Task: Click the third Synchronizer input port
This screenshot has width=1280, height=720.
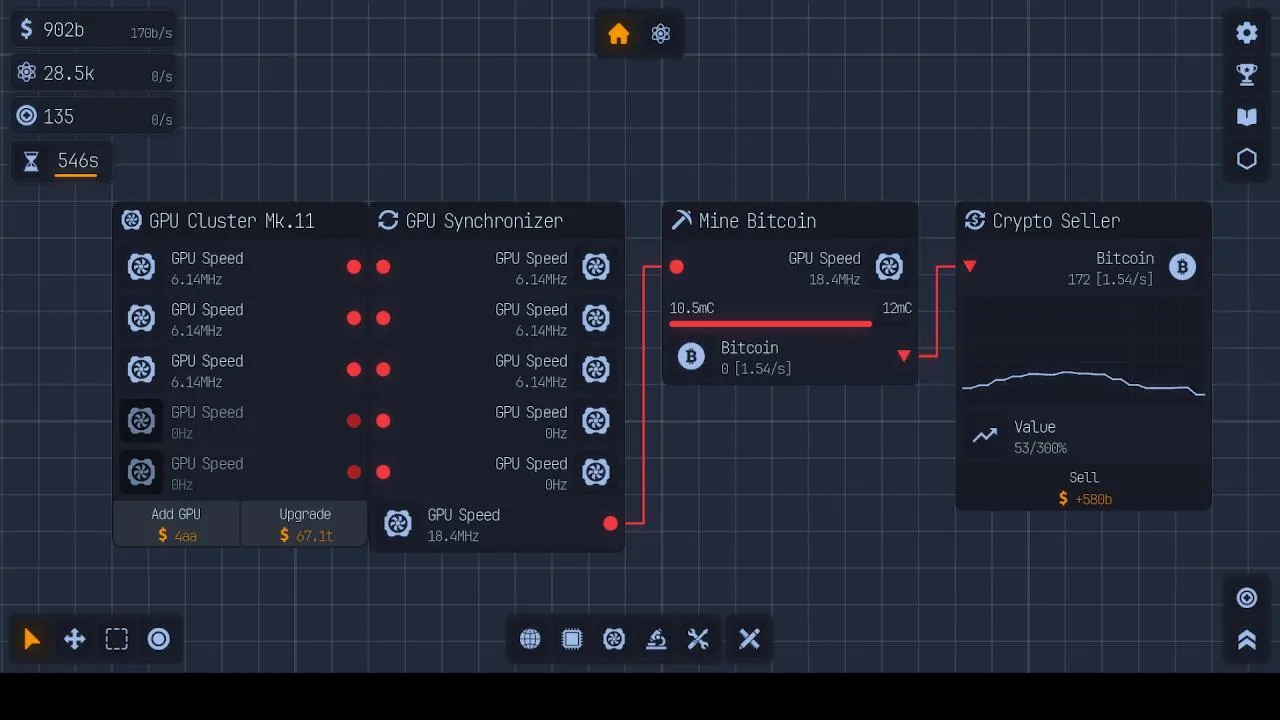Action: pyautogui.click(x=383, y=369)
